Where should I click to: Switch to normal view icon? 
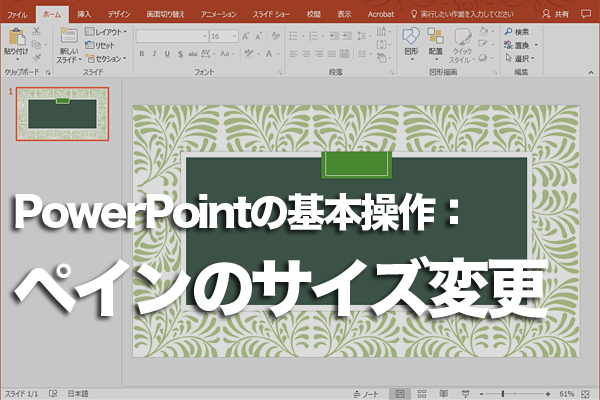pyautogui.click(x=399, y=394)
